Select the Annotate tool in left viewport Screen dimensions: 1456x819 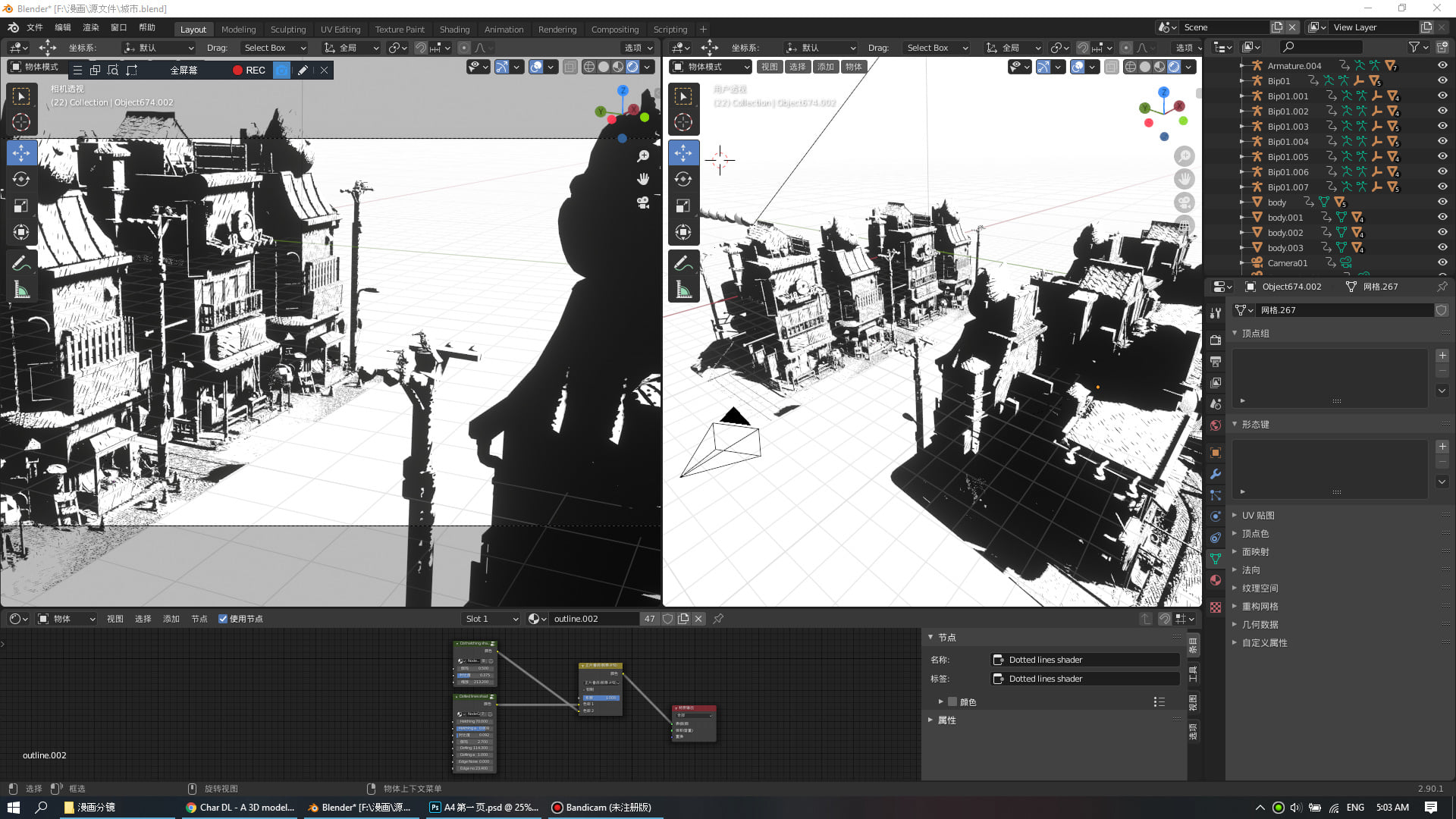pos(21,263)
